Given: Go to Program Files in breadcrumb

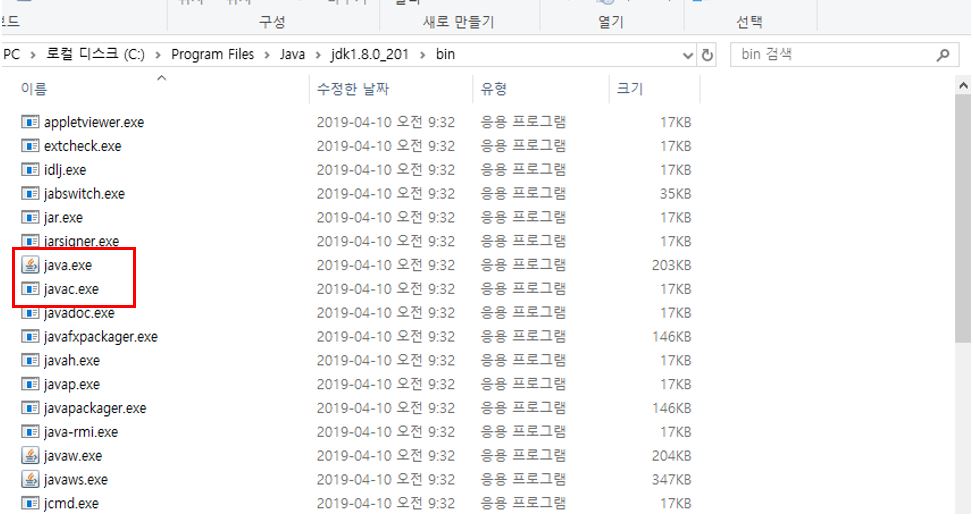Looking at the screenshot, I should (213, 55).
